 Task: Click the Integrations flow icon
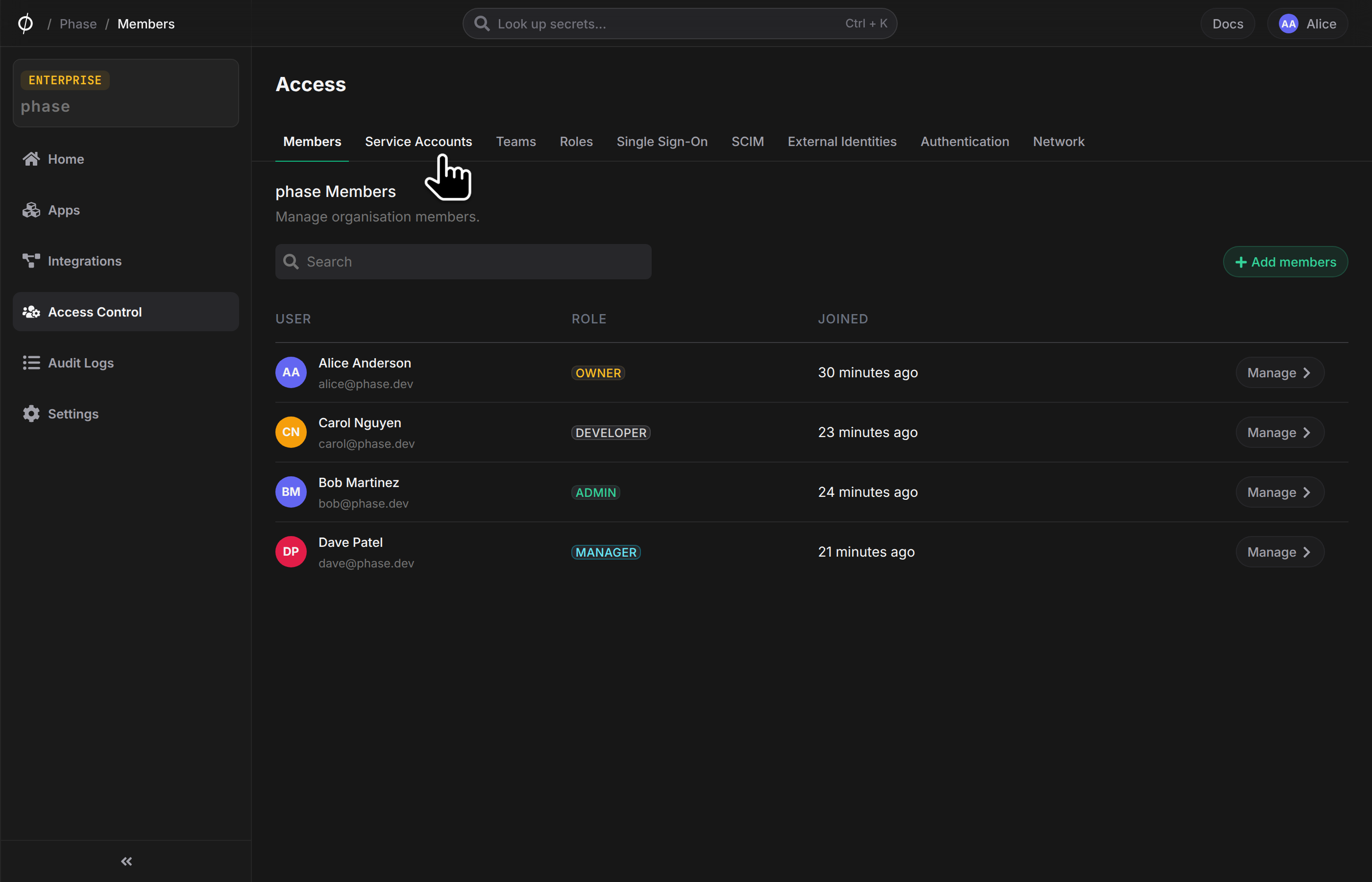pos(31,261)
